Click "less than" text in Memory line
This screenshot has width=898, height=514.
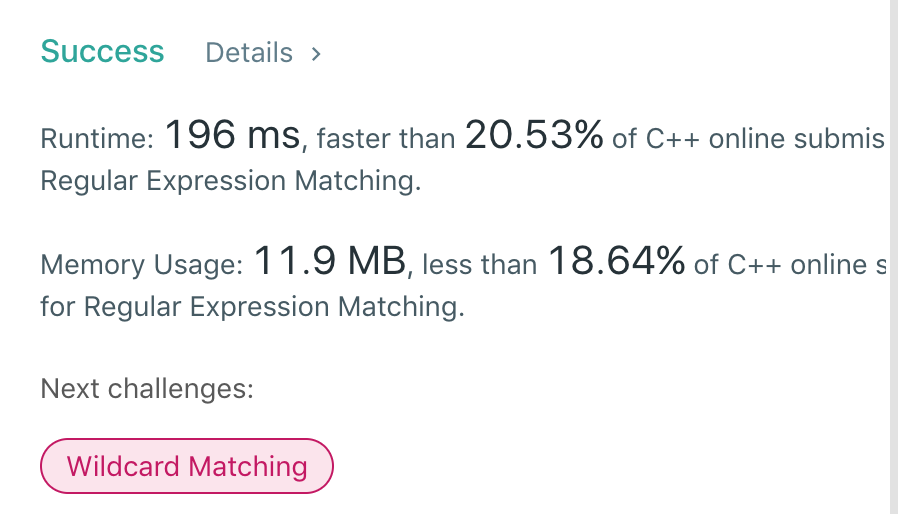[x=479, y=265]
